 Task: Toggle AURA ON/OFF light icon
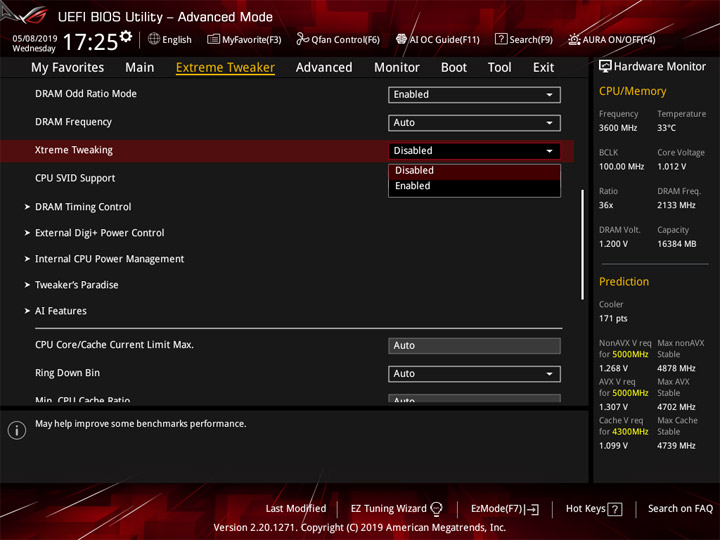[574, 39]
